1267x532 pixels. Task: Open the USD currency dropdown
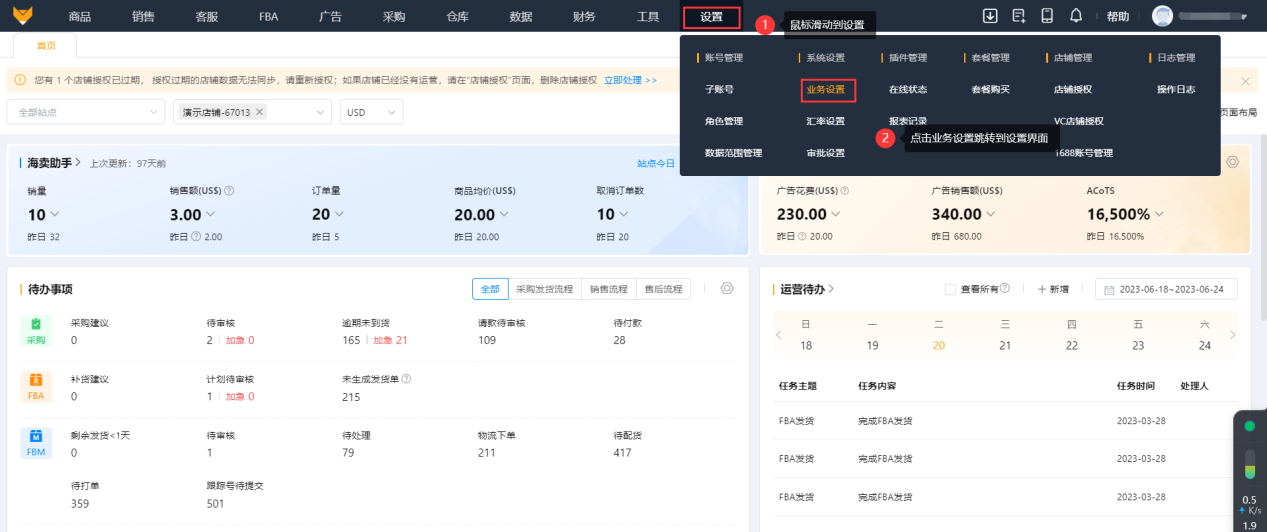pos(371,112)
